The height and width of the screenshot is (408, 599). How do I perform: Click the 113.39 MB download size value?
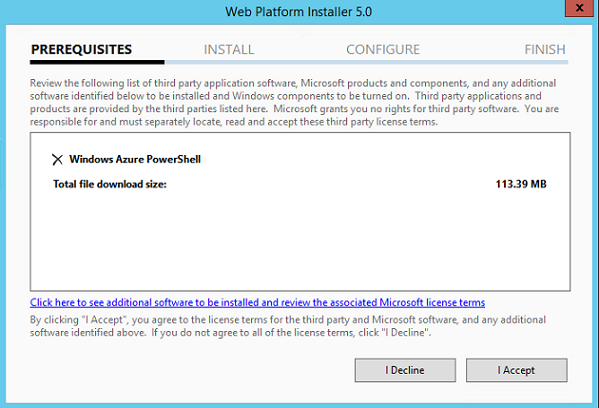521,184
